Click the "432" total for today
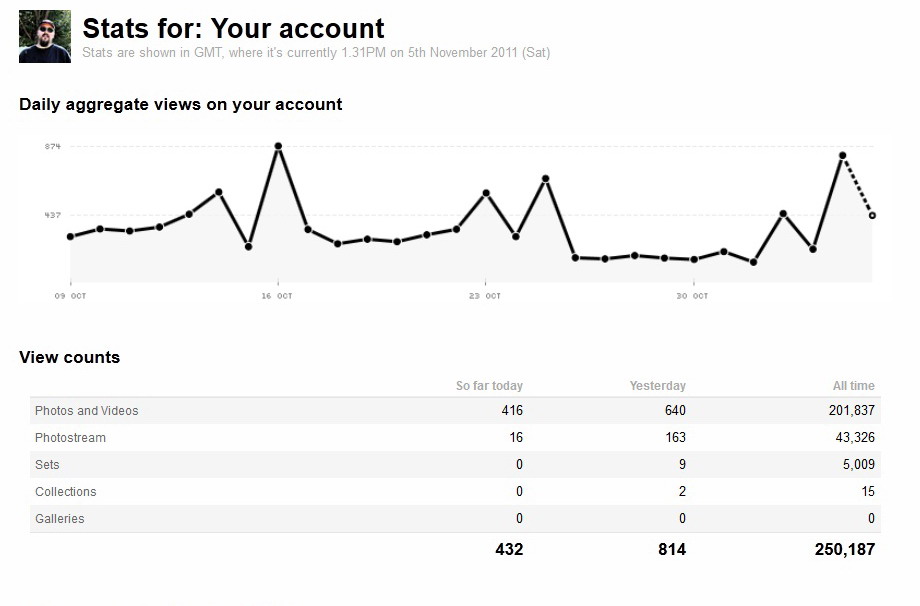The image size is (920, 606). 509,550
